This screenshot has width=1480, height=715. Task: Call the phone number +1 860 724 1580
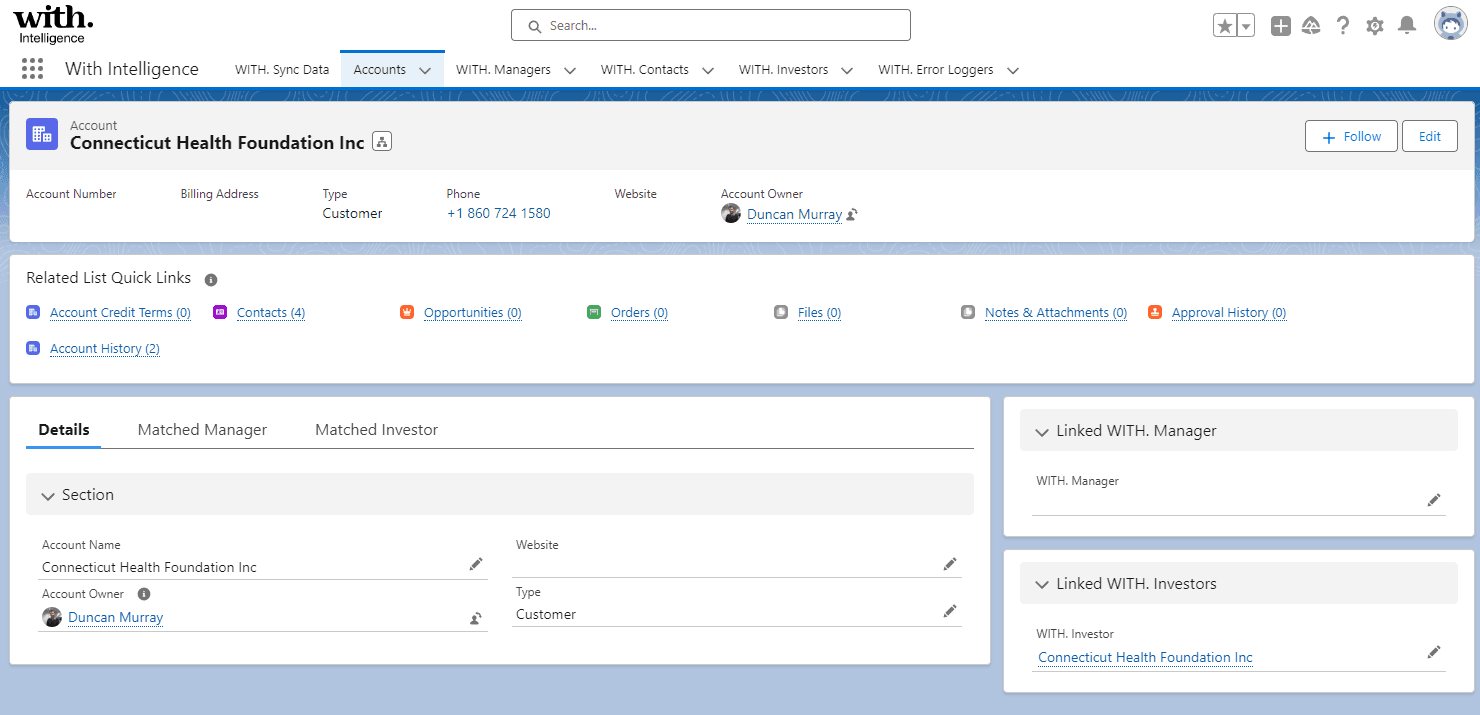point(499,213)
